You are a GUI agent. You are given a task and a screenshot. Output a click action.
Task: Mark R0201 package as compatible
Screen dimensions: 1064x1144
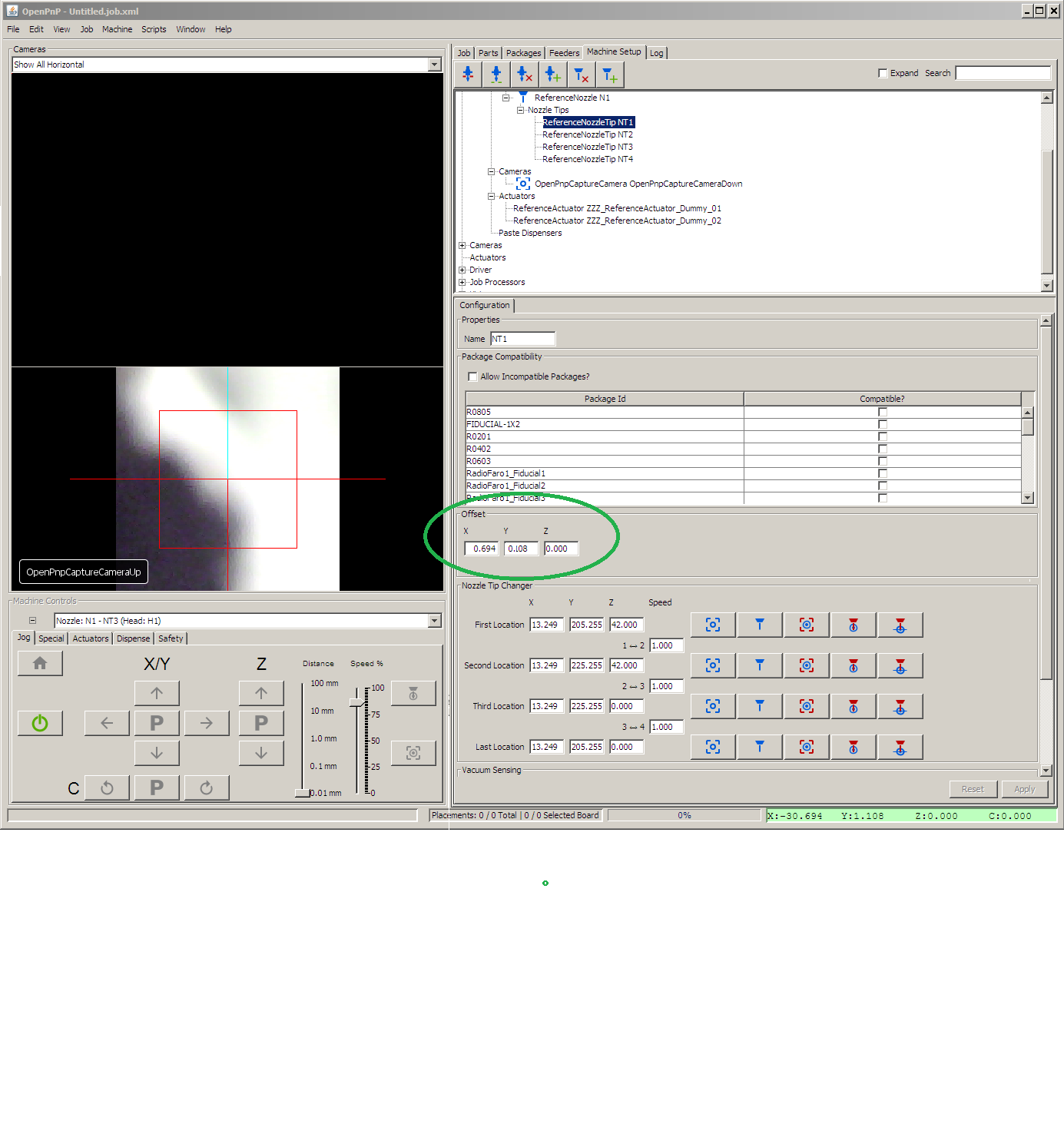[x=883, y=436]
